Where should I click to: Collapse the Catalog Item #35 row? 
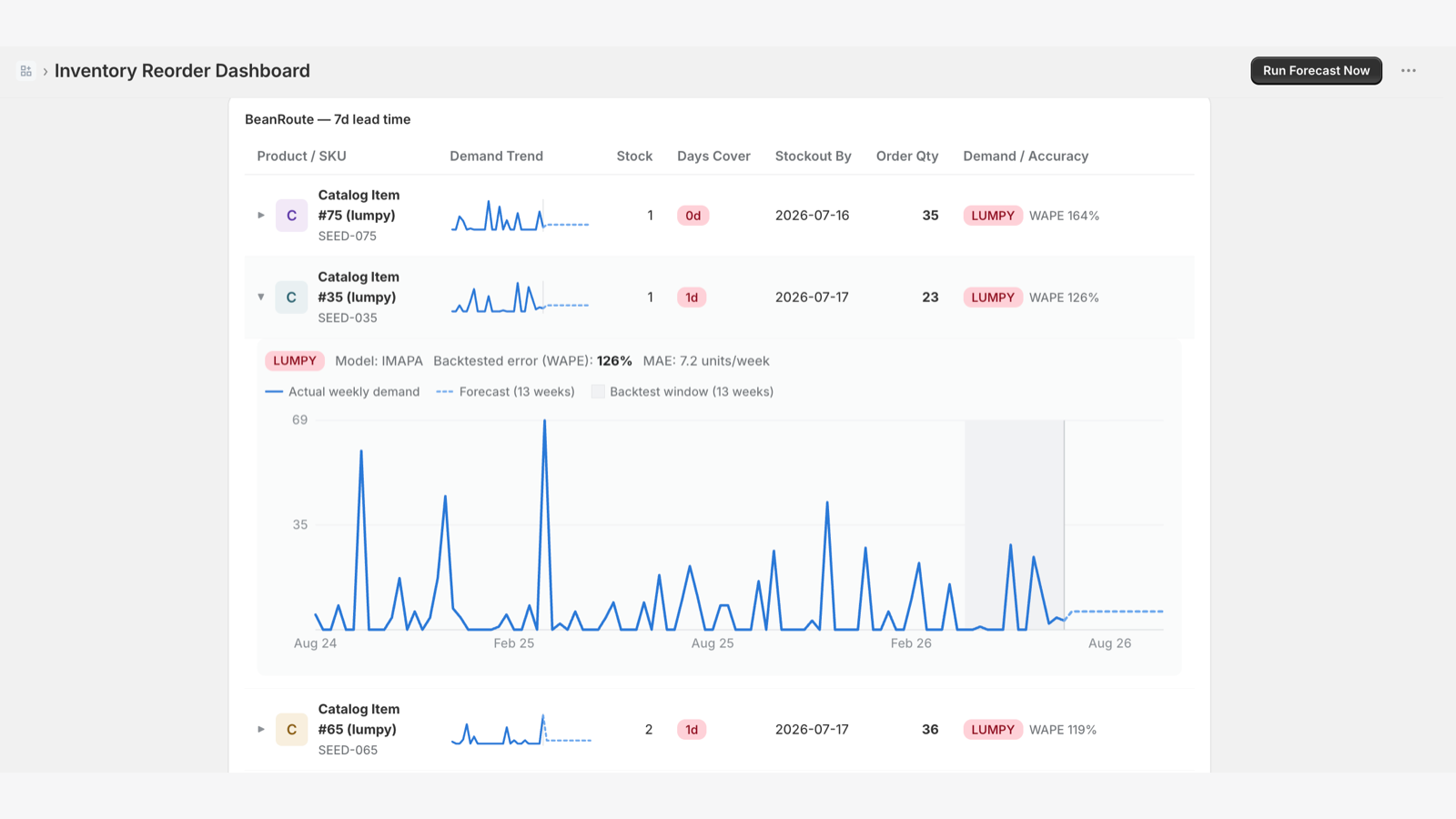pos(261,298)
